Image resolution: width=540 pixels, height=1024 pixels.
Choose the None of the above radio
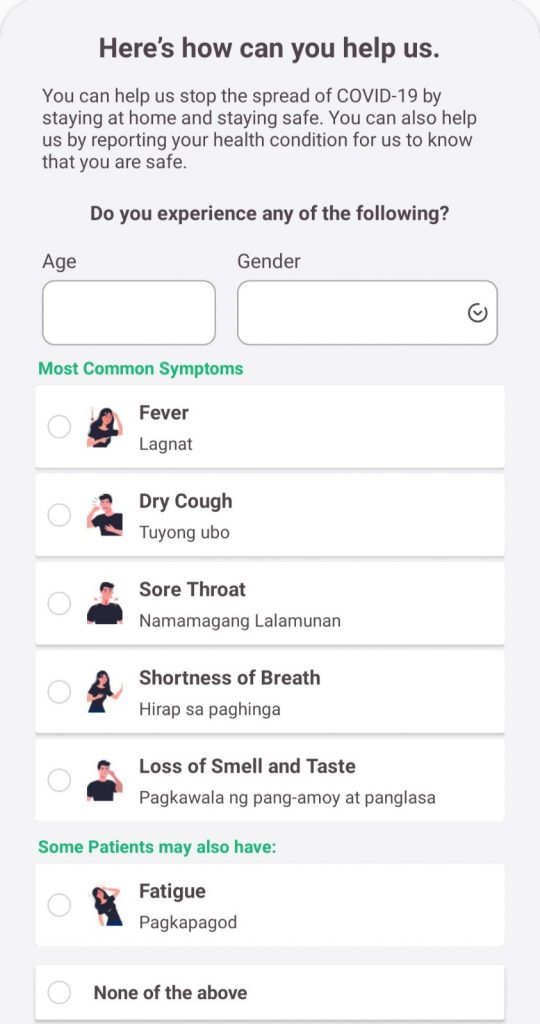pos(59,993)
